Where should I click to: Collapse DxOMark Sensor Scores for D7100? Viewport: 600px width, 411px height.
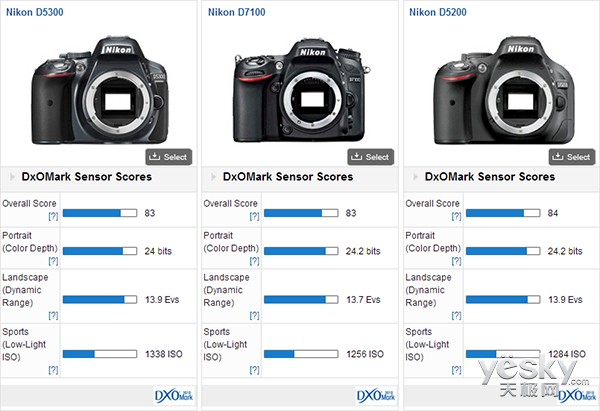point(214,177)
